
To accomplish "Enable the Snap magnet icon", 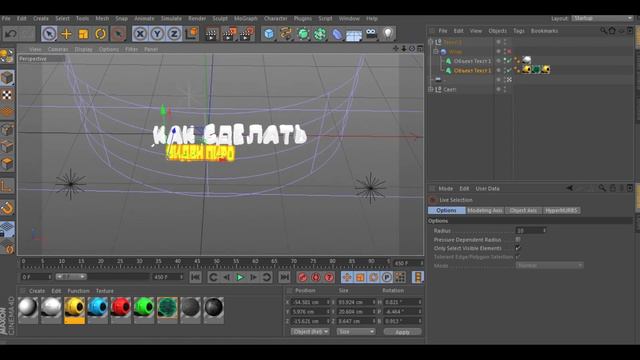I will (7, 208).
